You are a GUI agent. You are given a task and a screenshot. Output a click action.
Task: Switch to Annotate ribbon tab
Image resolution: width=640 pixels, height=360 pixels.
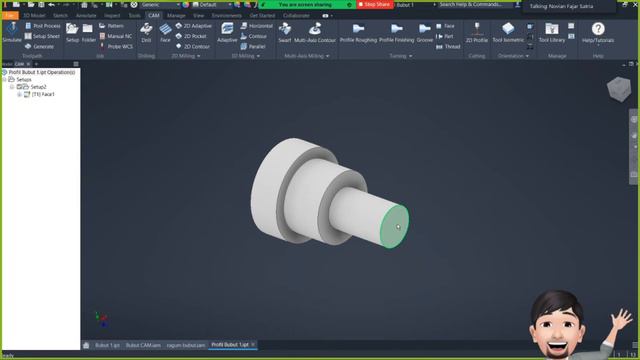pyautogui.click(x=86, y=16)
